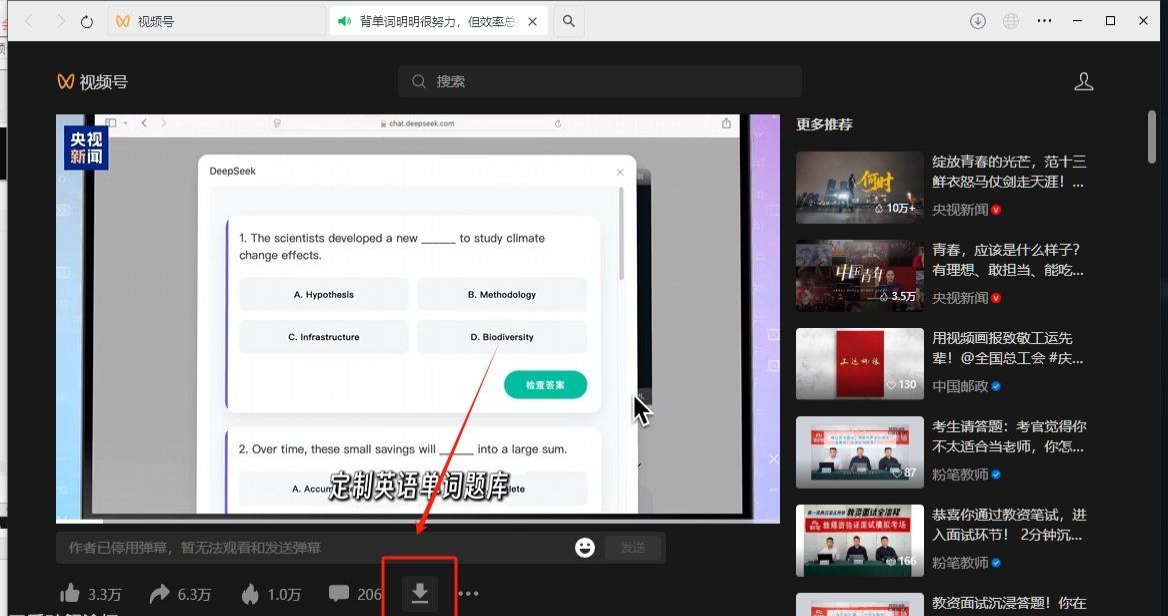This screenshot has width=1168, height=616.
Task: Focus the 搜索 search field
Action: tap(600, 81)
